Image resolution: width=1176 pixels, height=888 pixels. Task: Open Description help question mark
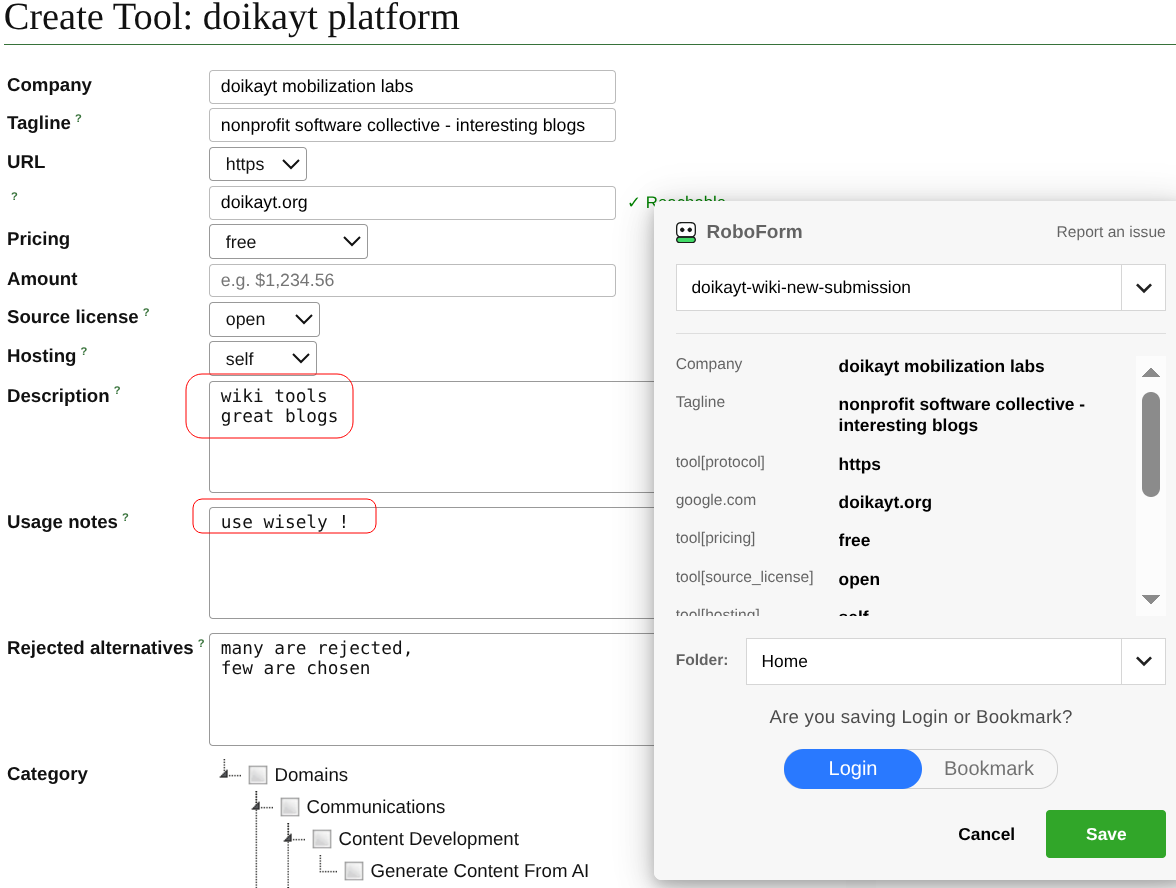pos(117,391)
